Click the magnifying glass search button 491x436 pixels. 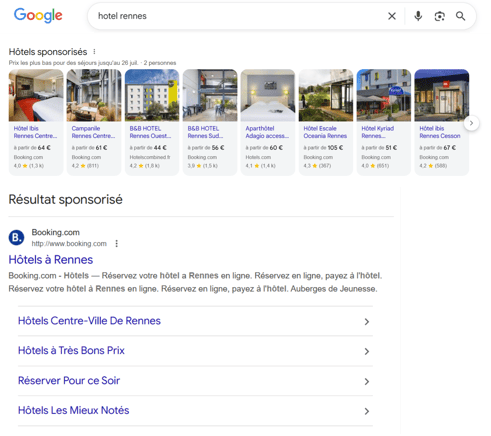(x=461, y=16)
